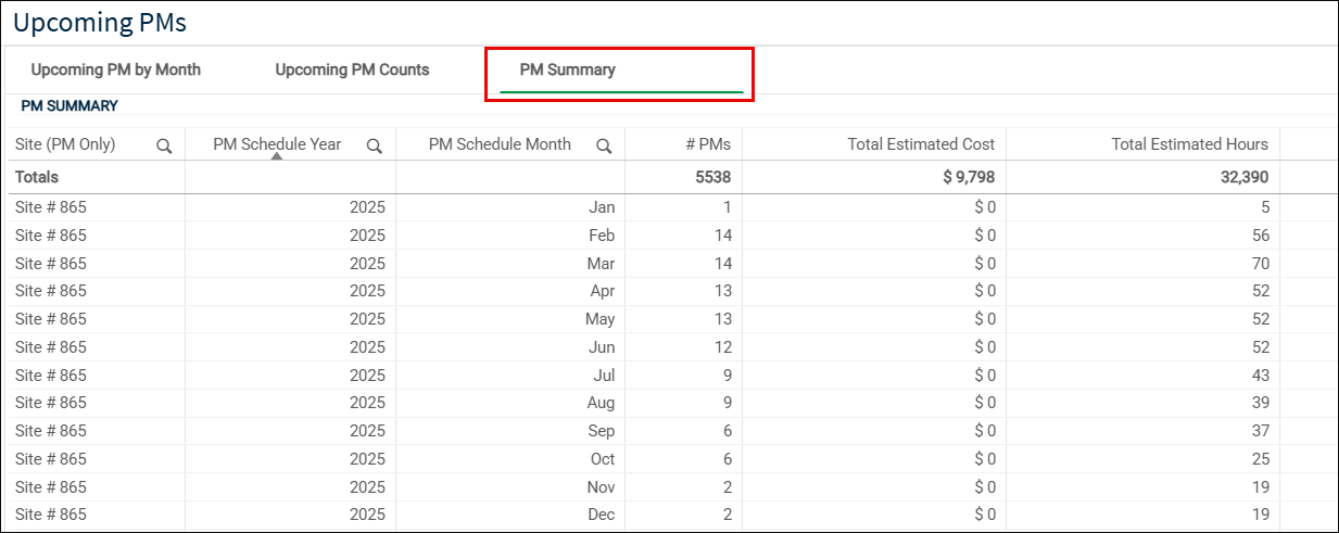Open search for PM Schedule Year

(x=374, y=146)
